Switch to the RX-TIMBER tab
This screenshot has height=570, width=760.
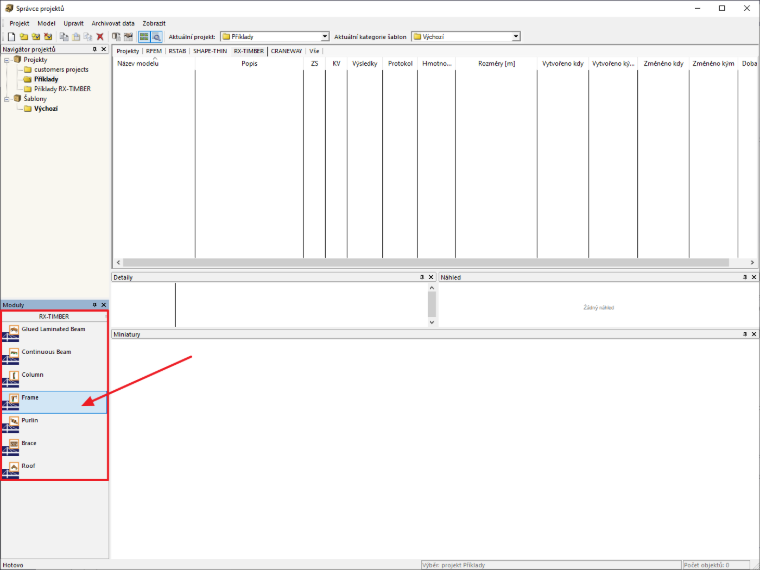(249, 51)
